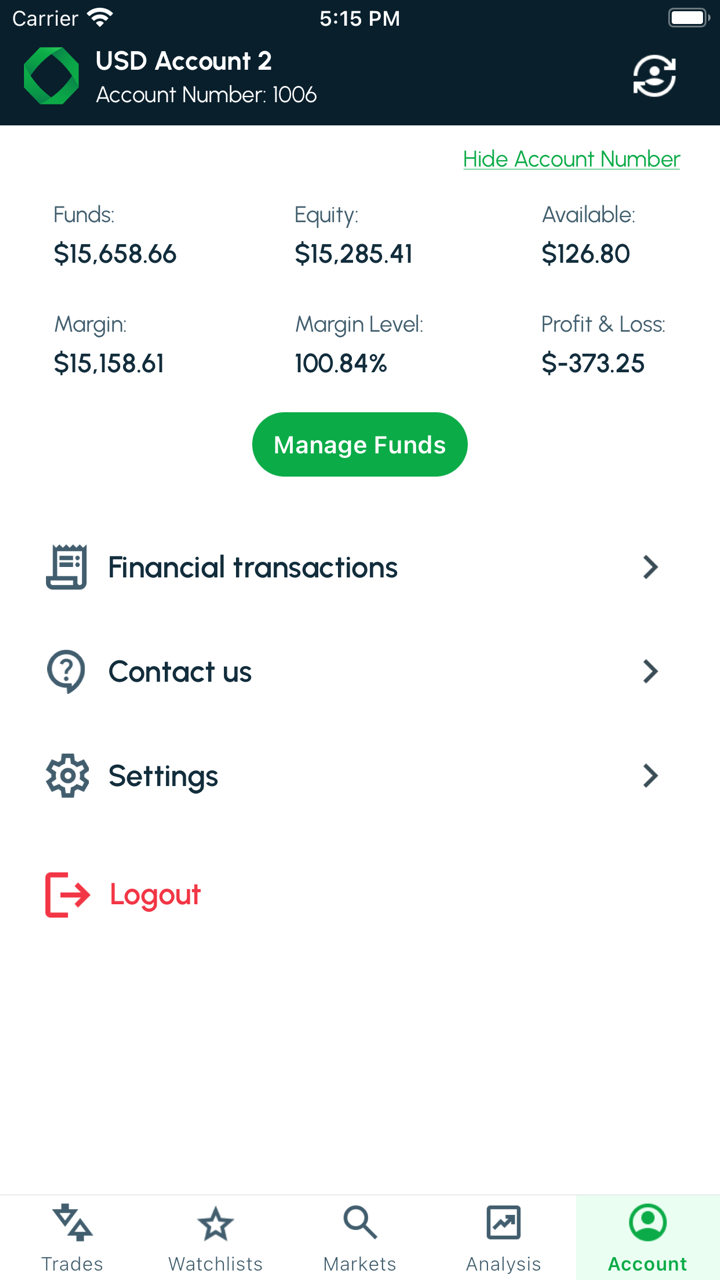Viewport: 720px width, 1280px height.
Task: Expand Financial transactions with its chevron
Action: point(650,567)
